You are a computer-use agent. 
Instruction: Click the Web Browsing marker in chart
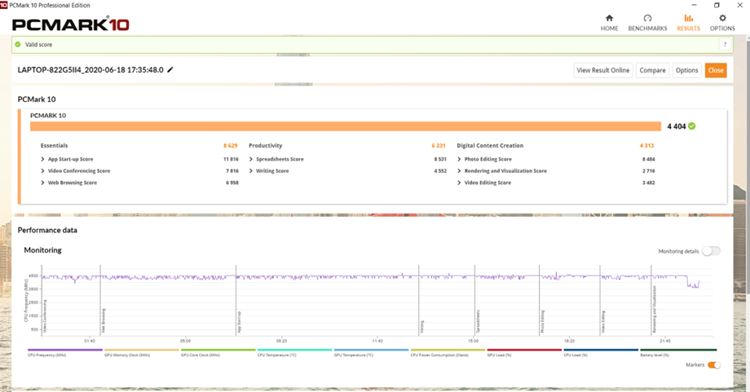coord(103,320)
